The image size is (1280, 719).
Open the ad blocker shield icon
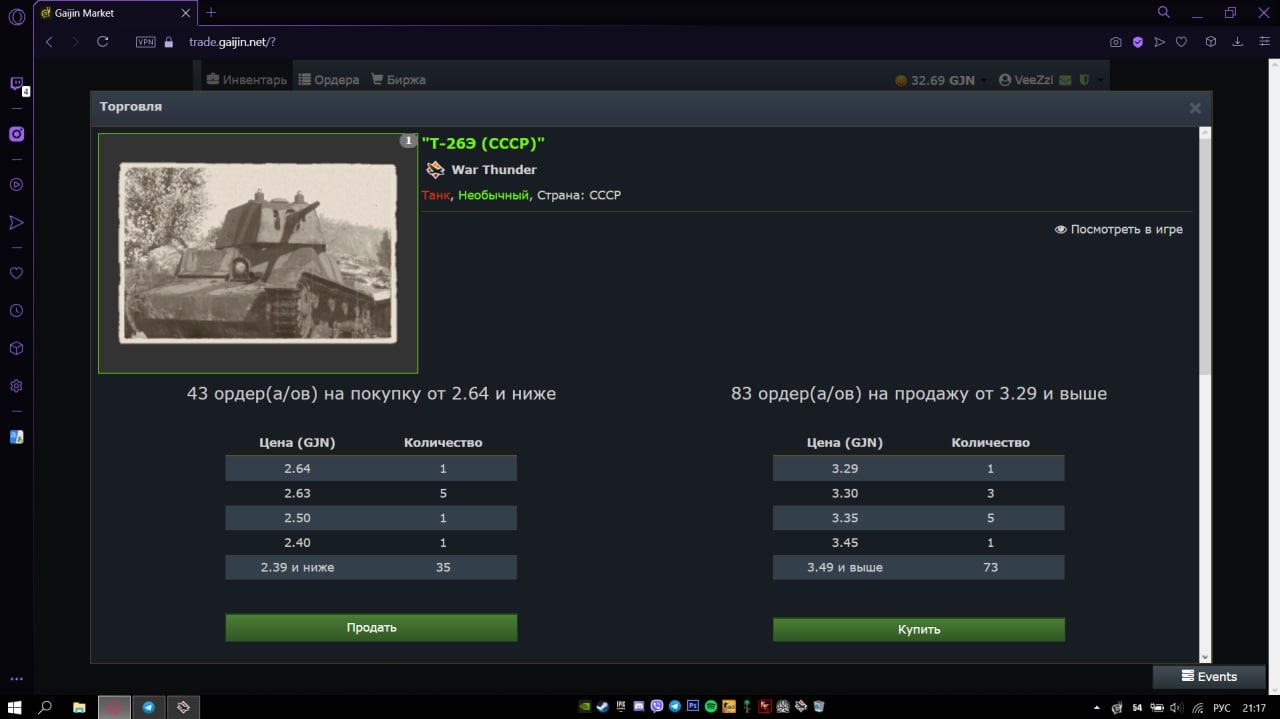(1138, 42)
